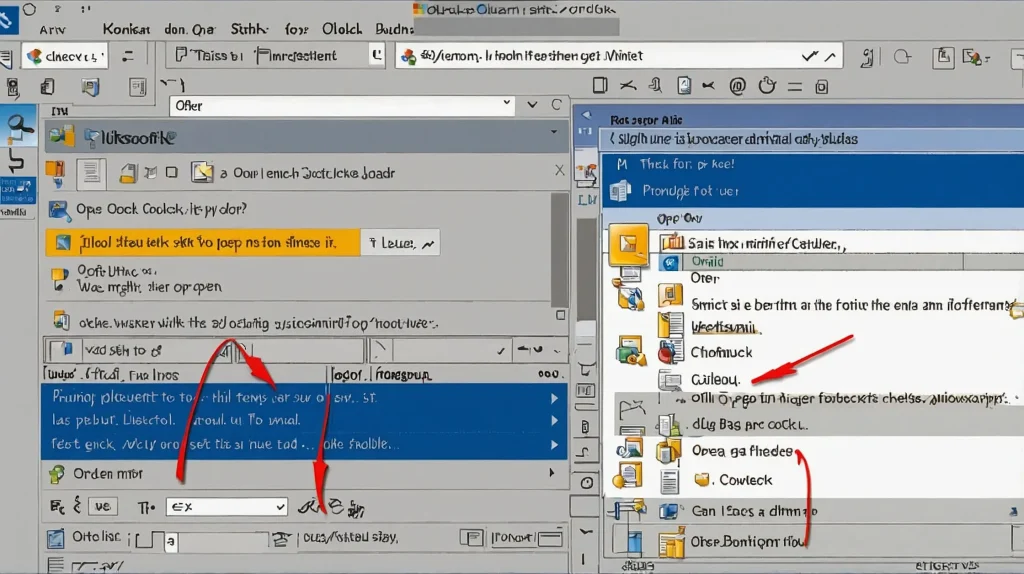1024x574 pixels.
Task: Expand the 'Orden mtor' submenu arrow
Action: pos(552,472)
